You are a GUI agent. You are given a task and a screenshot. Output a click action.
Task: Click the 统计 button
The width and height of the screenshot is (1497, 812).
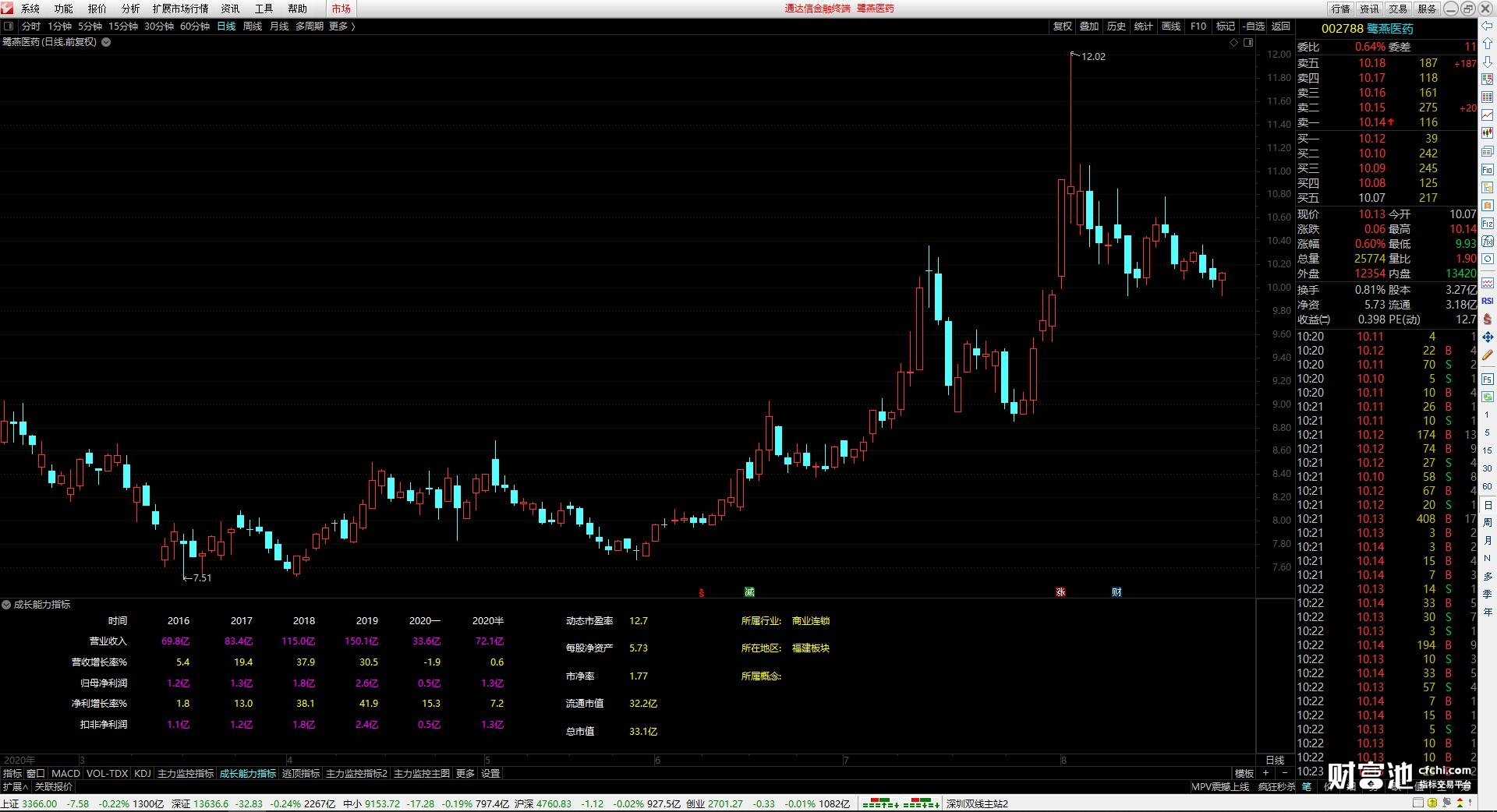[x=1144, y=26]
